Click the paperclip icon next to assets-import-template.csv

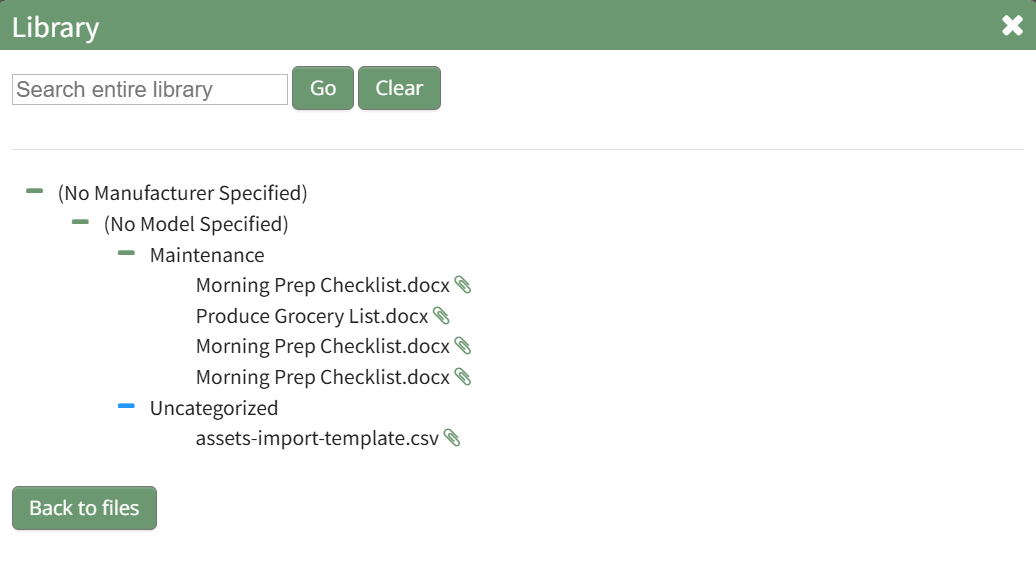tap(452, 438)
